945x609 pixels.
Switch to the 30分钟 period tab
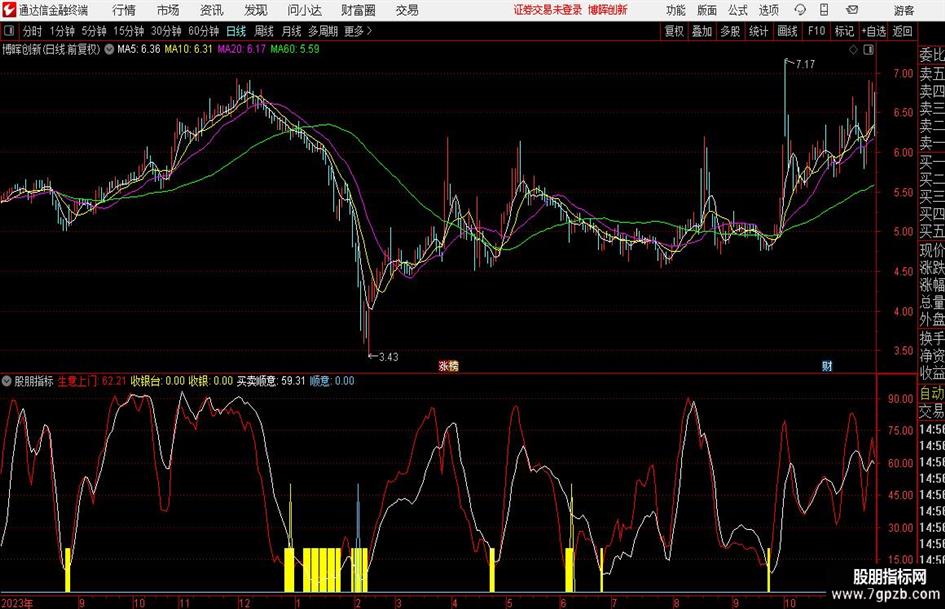pos(166,31)
